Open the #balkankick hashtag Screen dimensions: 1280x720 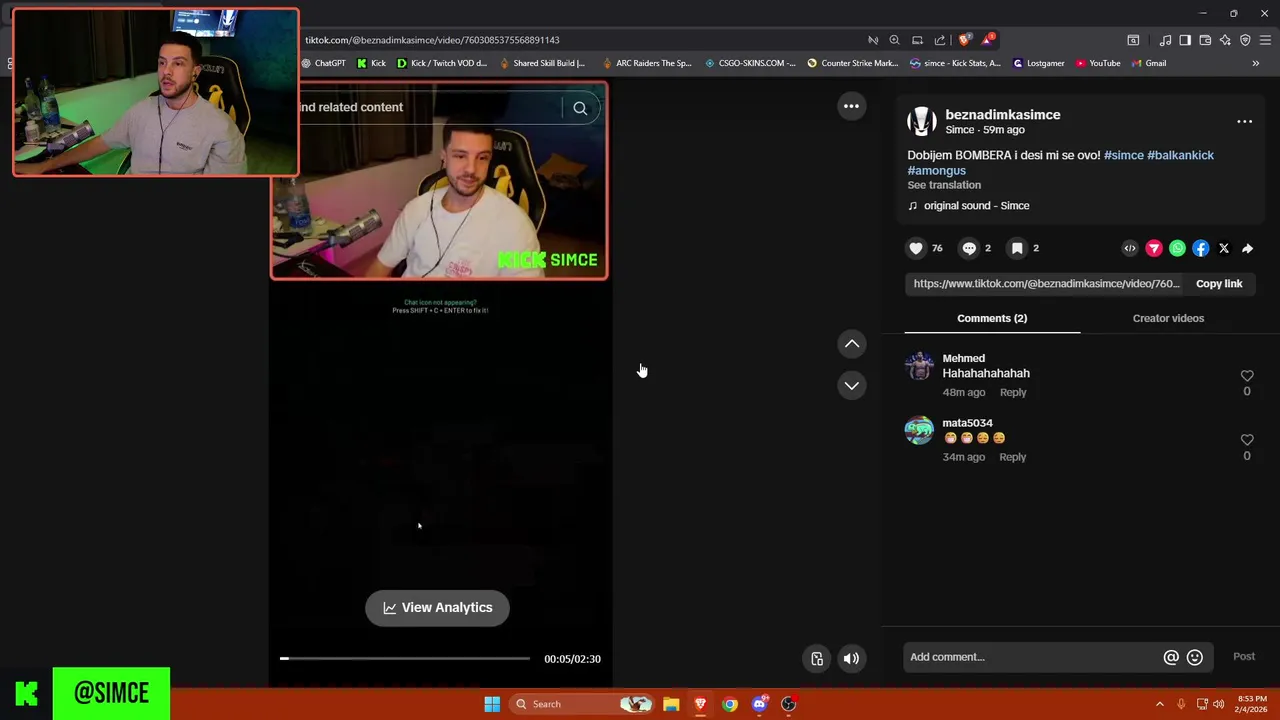click(x=1180, y=155)
